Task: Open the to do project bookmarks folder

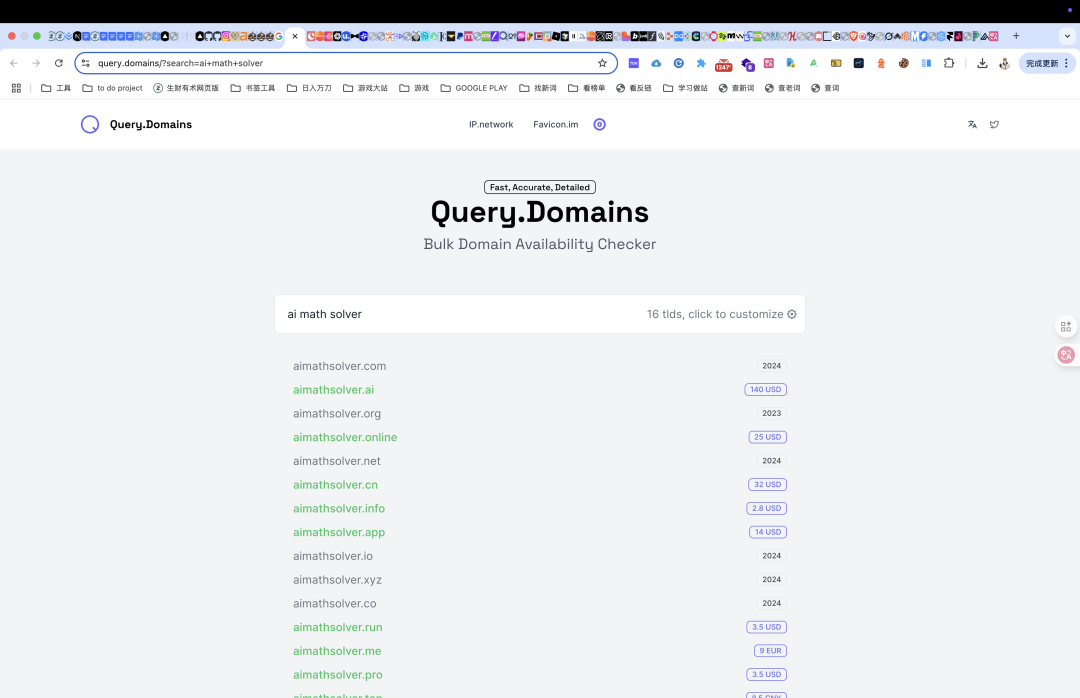Action: point(112,88)
